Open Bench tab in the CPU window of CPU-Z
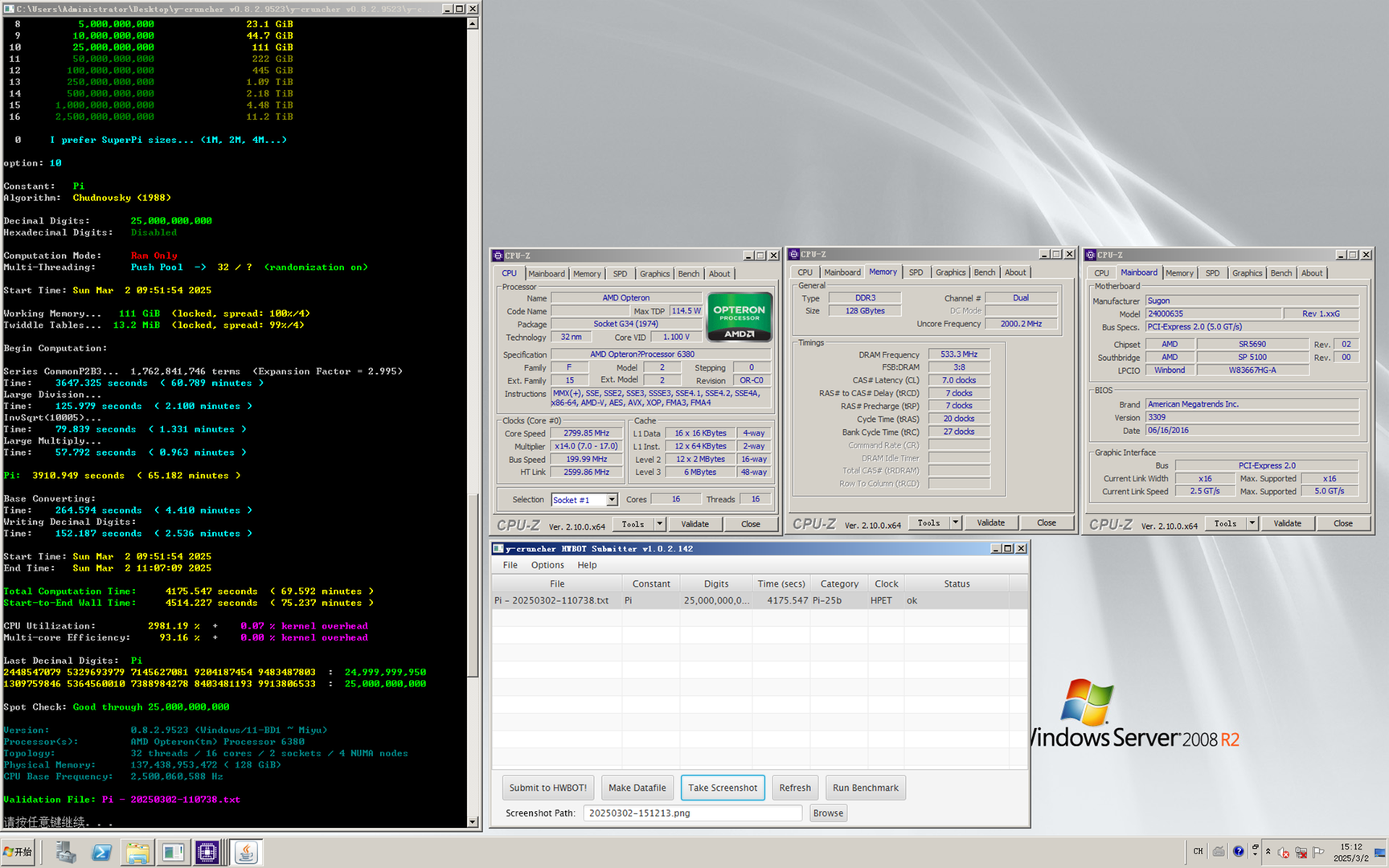Image resolution: width=1389 pixels, height=868 pixels. click(689, 273)
